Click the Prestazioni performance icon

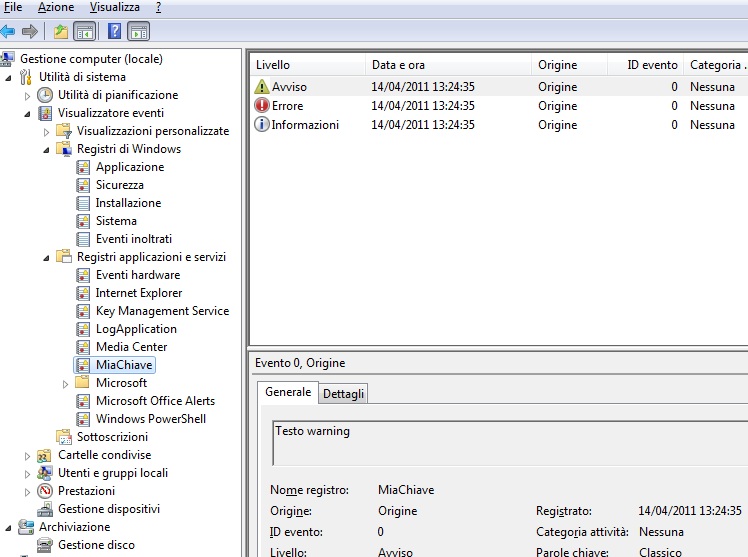pos(45,491)
